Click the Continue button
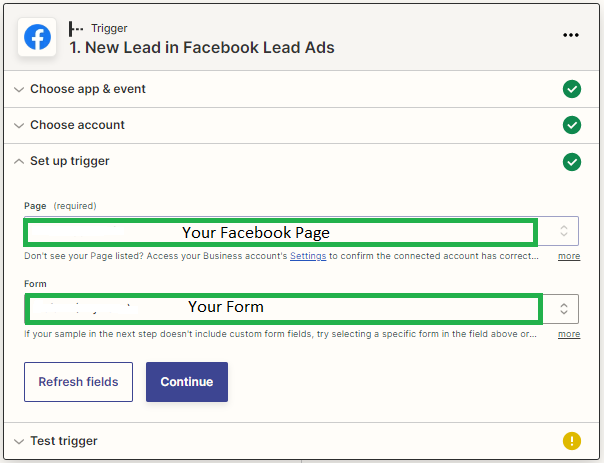The width and height of the screenshot is (605, 464). [x=187, y=381]
